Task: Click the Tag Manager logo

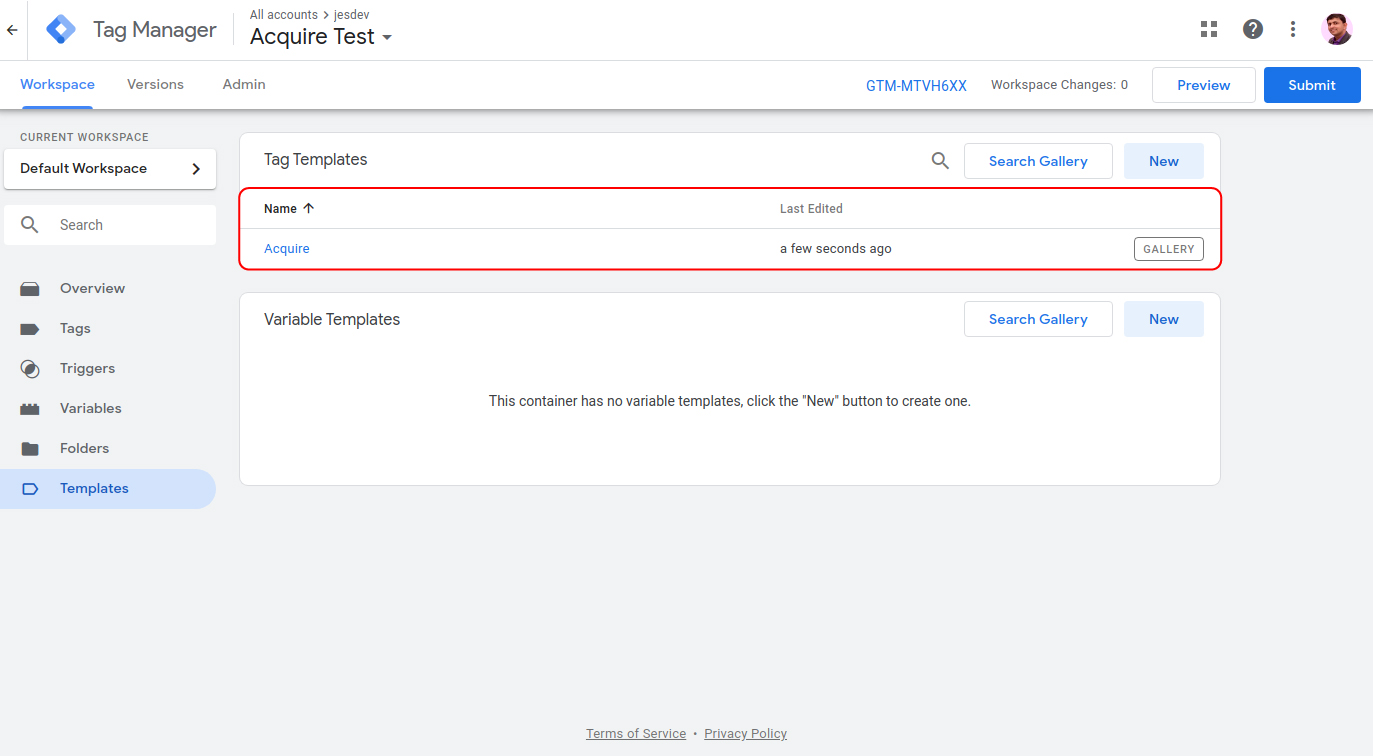Action: tap(61, 30)
